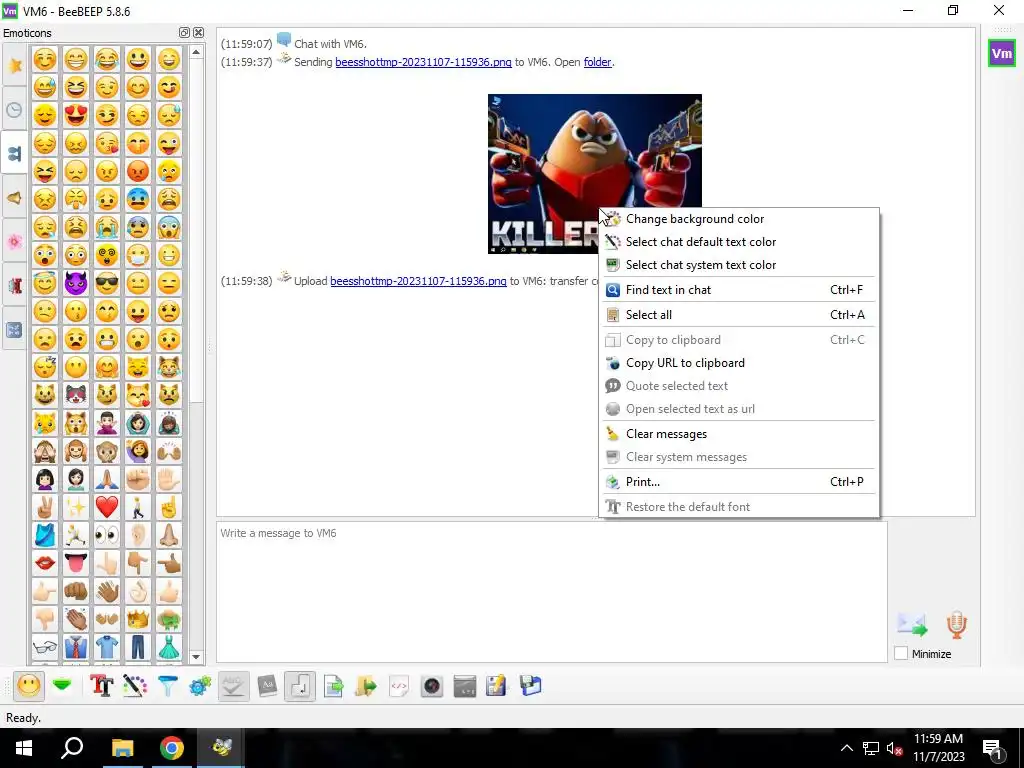Open the sent beesshottmp png link
The height and width of the screenshot is (768, 1024).
[423, 62]
